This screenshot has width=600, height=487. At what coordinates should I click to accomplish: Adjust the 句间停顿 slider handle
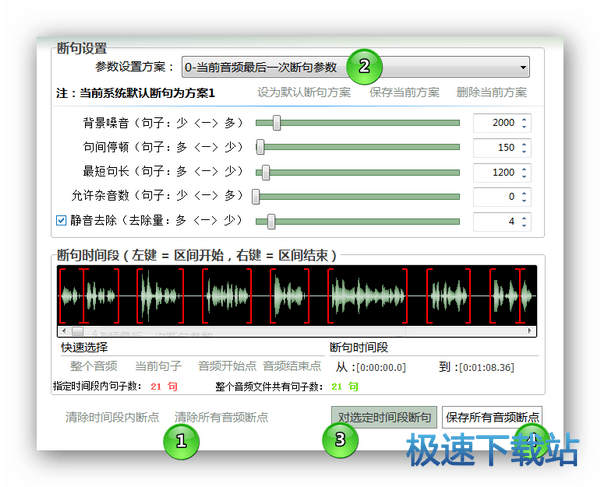[260, 147]
